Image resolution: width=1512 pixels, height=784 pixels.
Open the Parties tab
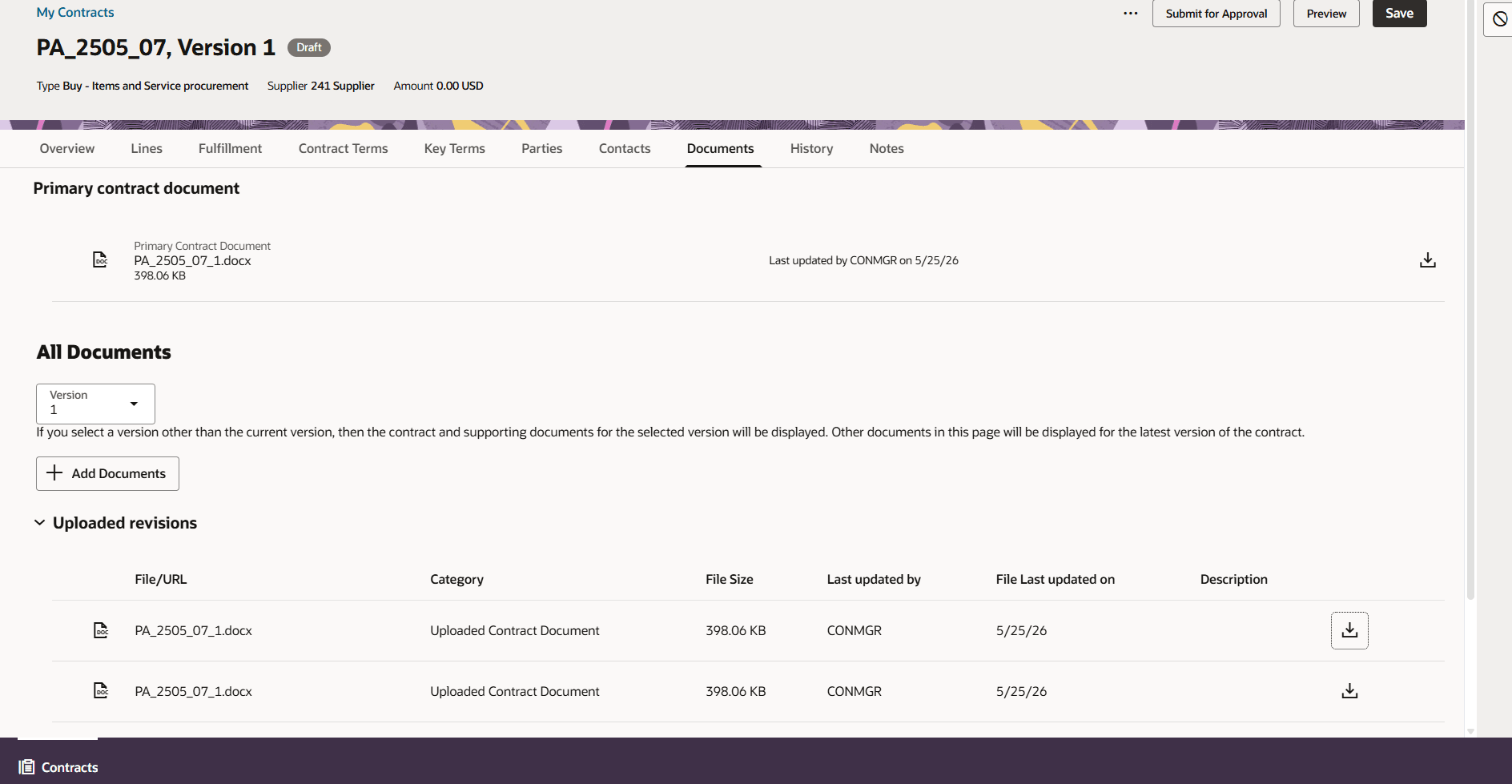541,149
